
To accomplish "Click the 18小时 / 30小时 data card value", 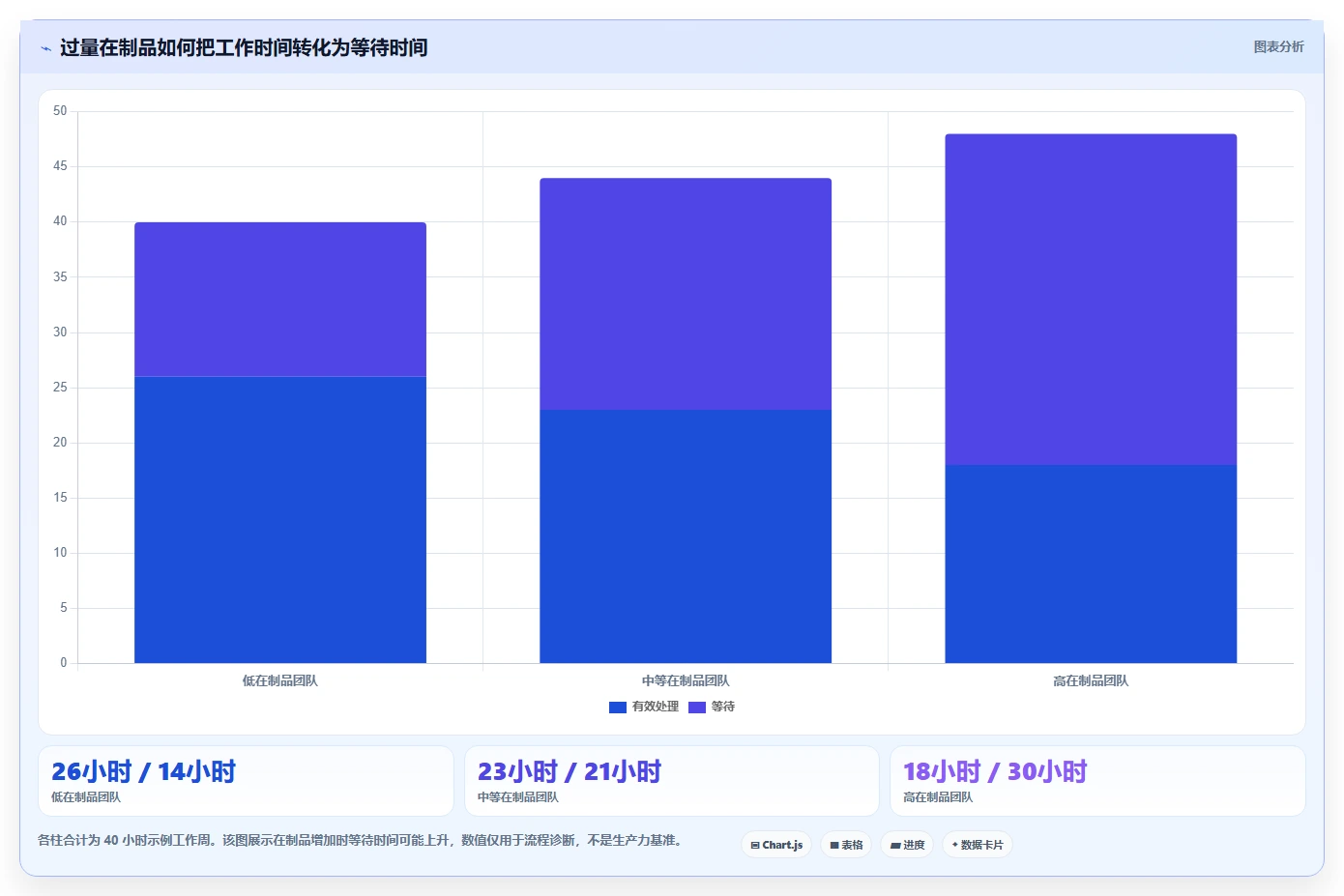I will click(x=995, y=771).
